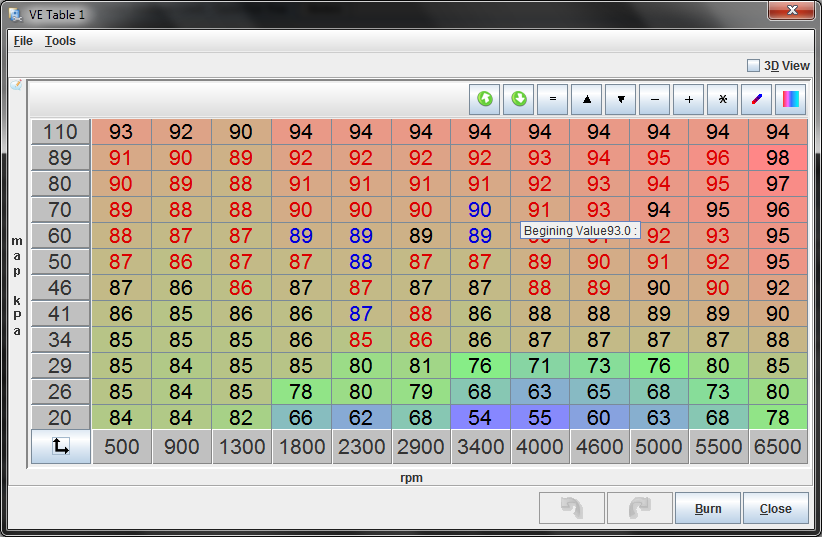Select the 4000 rpm bin header
The image size is (822, 537).
(x=540, y=447)
